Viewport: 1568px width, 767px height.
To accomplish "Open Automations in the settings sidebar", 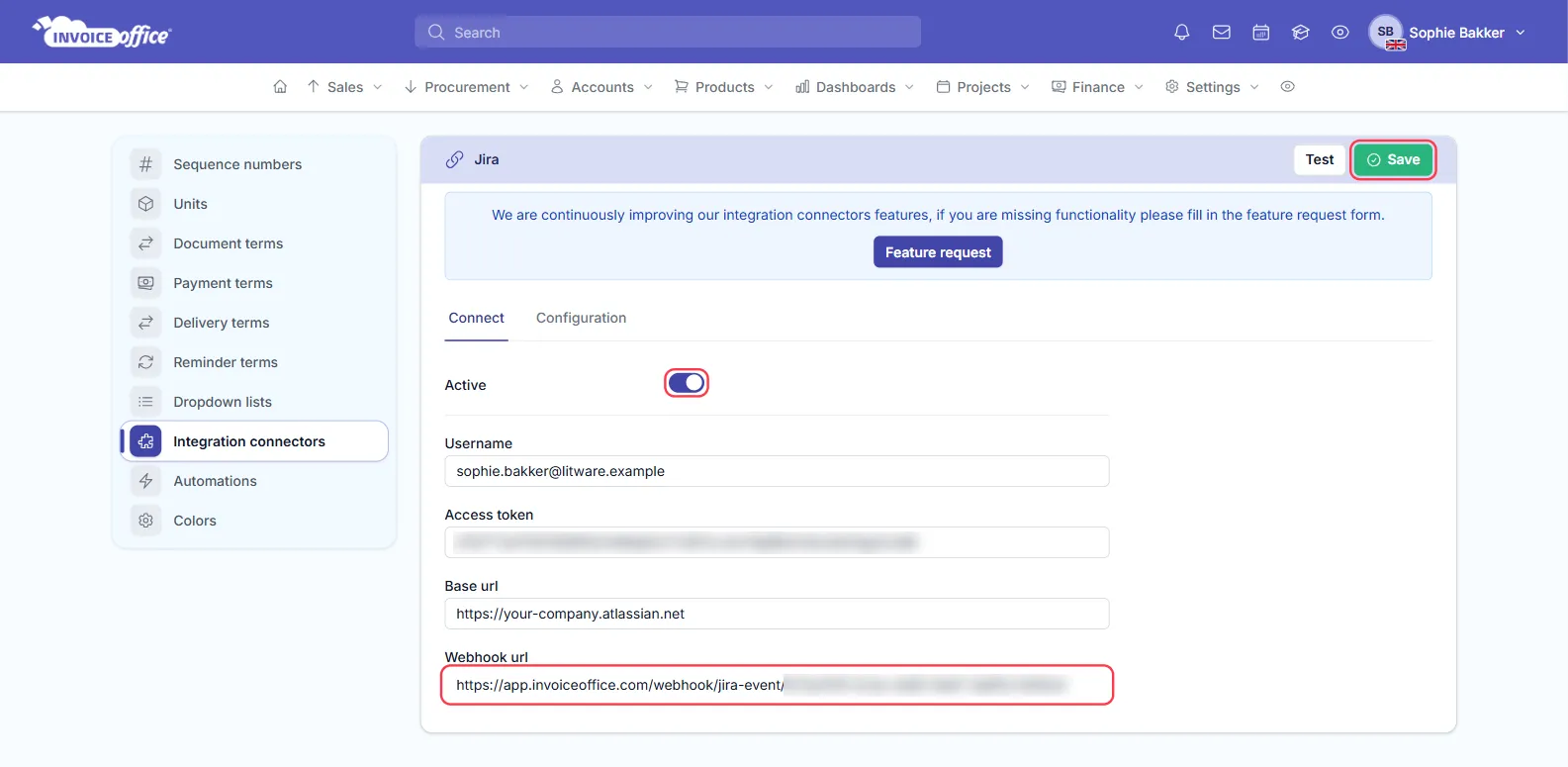I will tap(254, 481).
